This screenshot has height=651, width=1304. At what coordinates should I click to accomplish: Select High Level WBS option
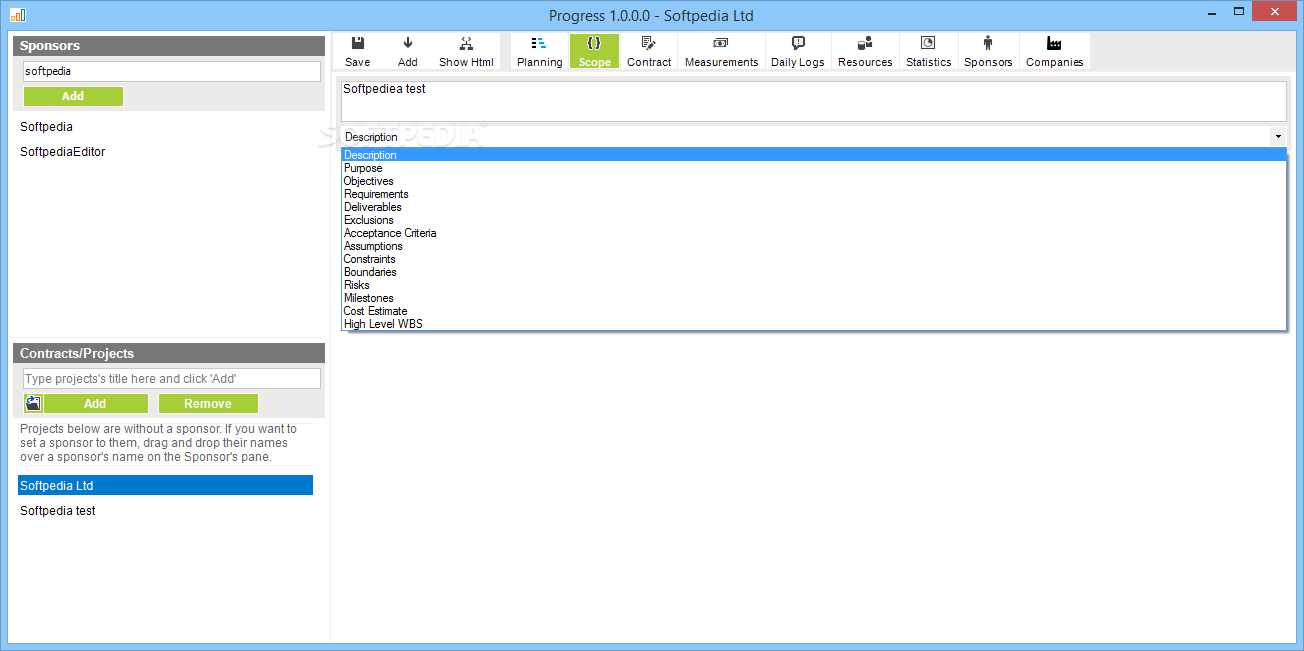(x=813, y=324)
